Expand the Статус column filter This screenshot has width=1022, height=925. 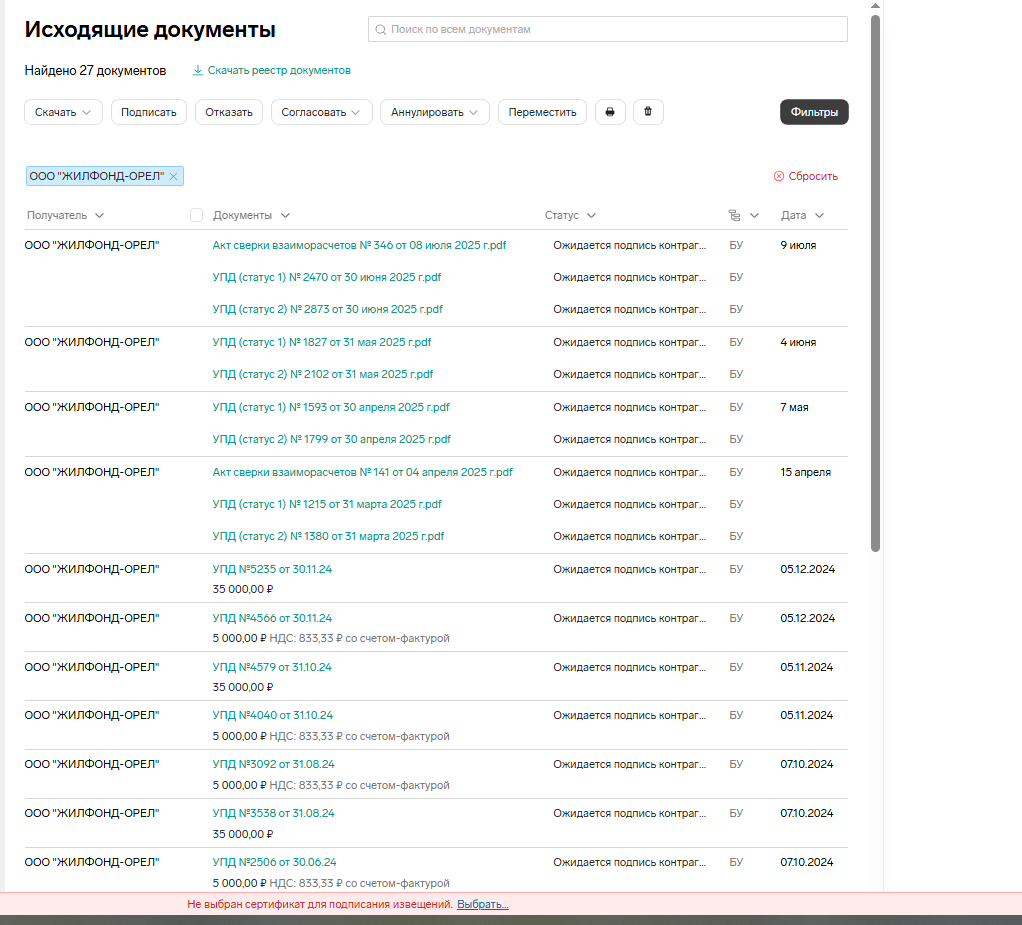[591, 216]
